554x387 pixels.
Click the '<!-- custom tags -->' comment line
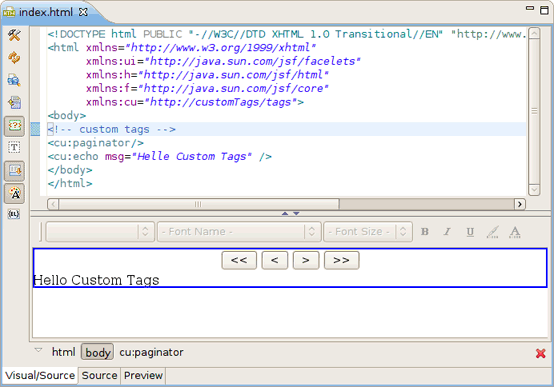tap(112, 129)
